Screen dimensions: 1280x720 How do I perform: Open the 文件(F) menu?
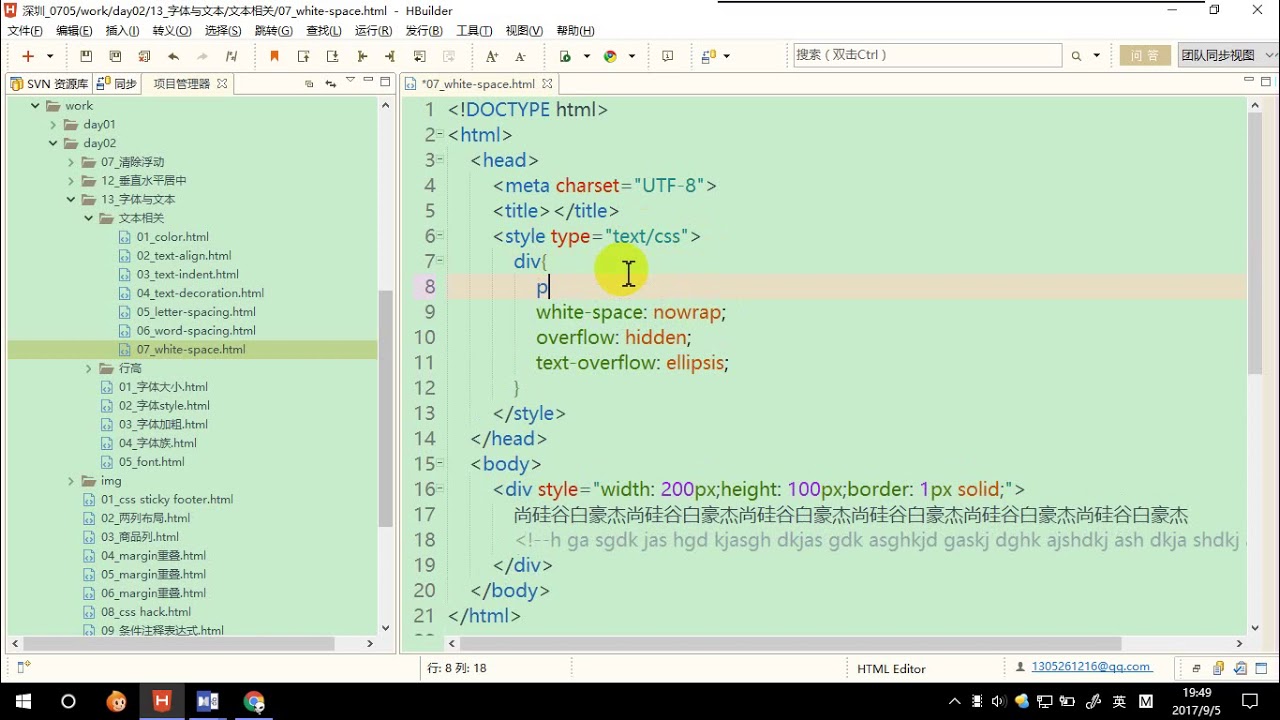click(25, 31)
